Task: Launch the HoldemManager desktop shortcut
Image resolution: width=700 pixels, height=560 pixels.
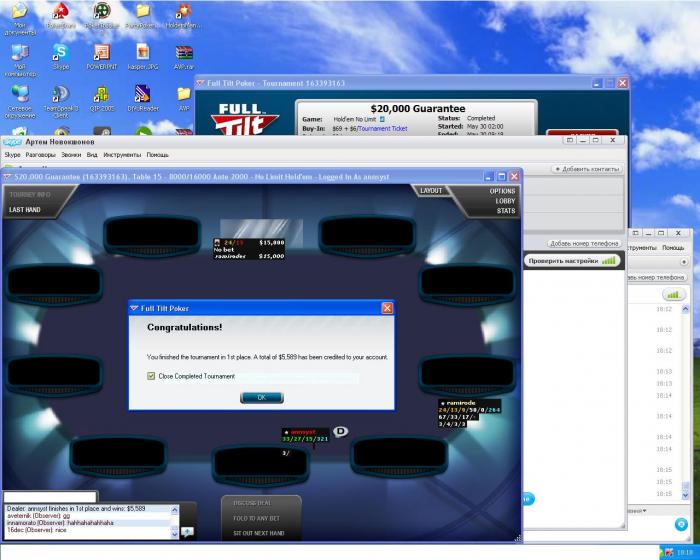Action: 182,16
